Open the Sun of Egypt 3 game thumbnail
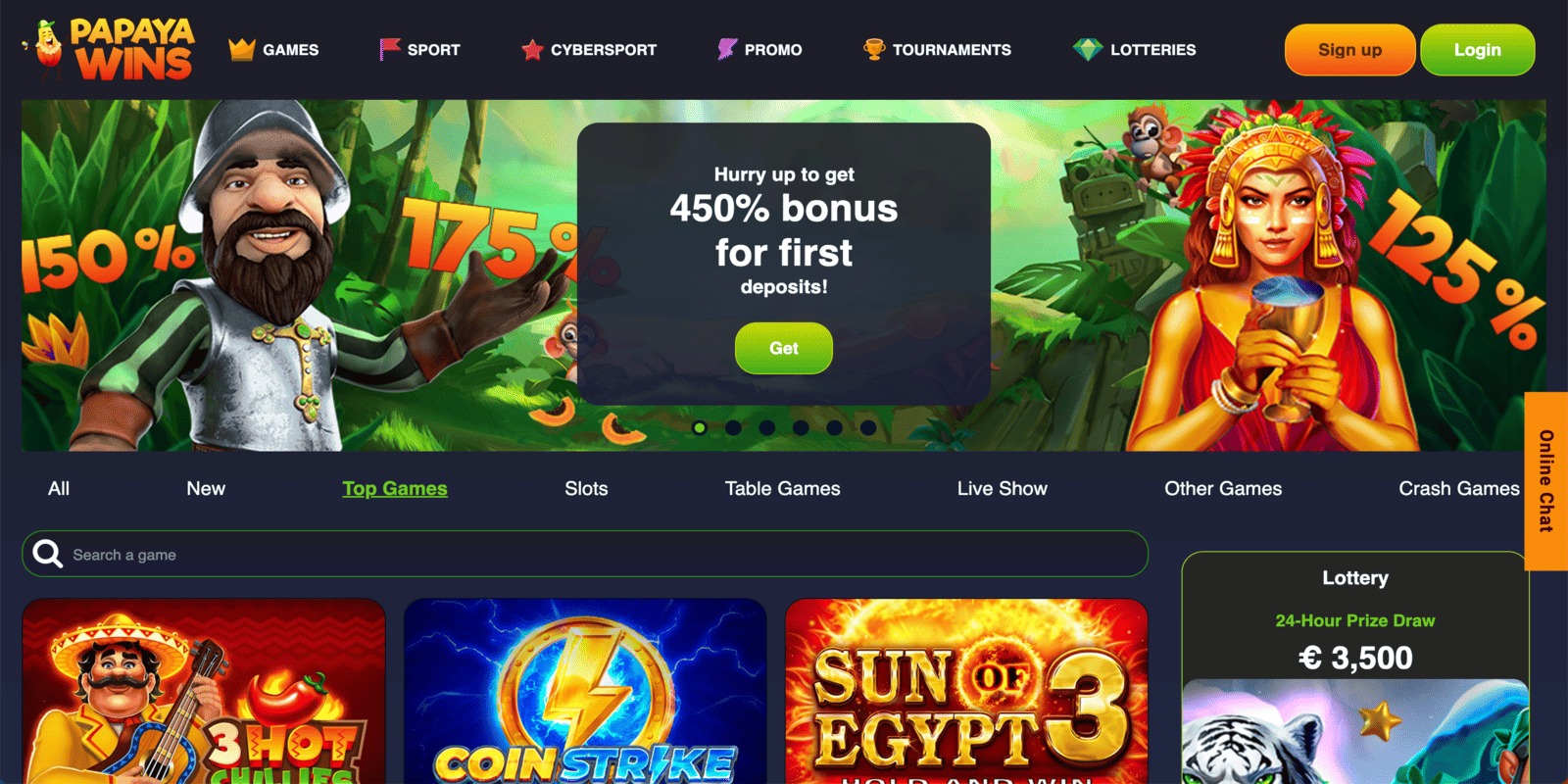 966,692
